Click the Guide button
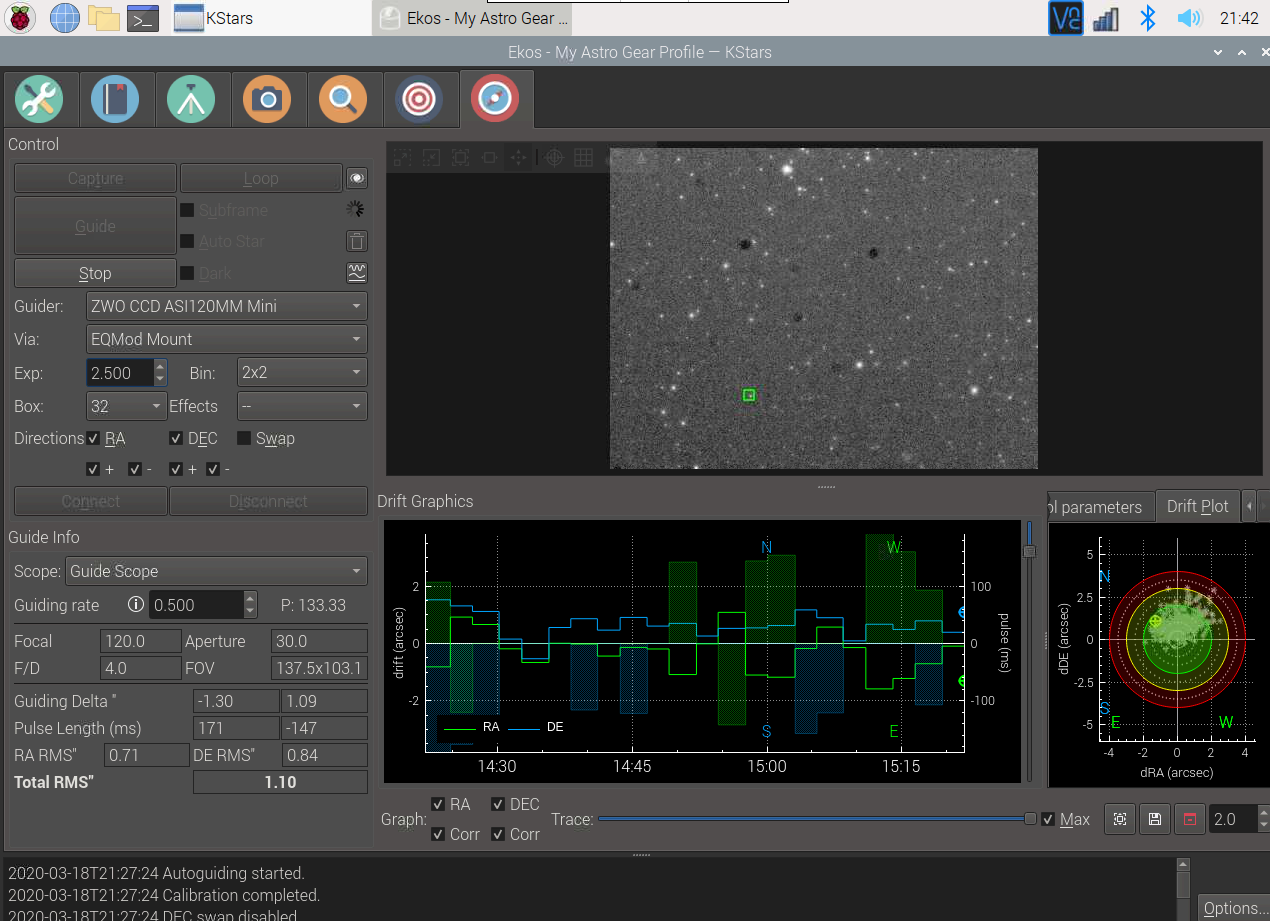The image size is (1270, 921). (95, 226)
